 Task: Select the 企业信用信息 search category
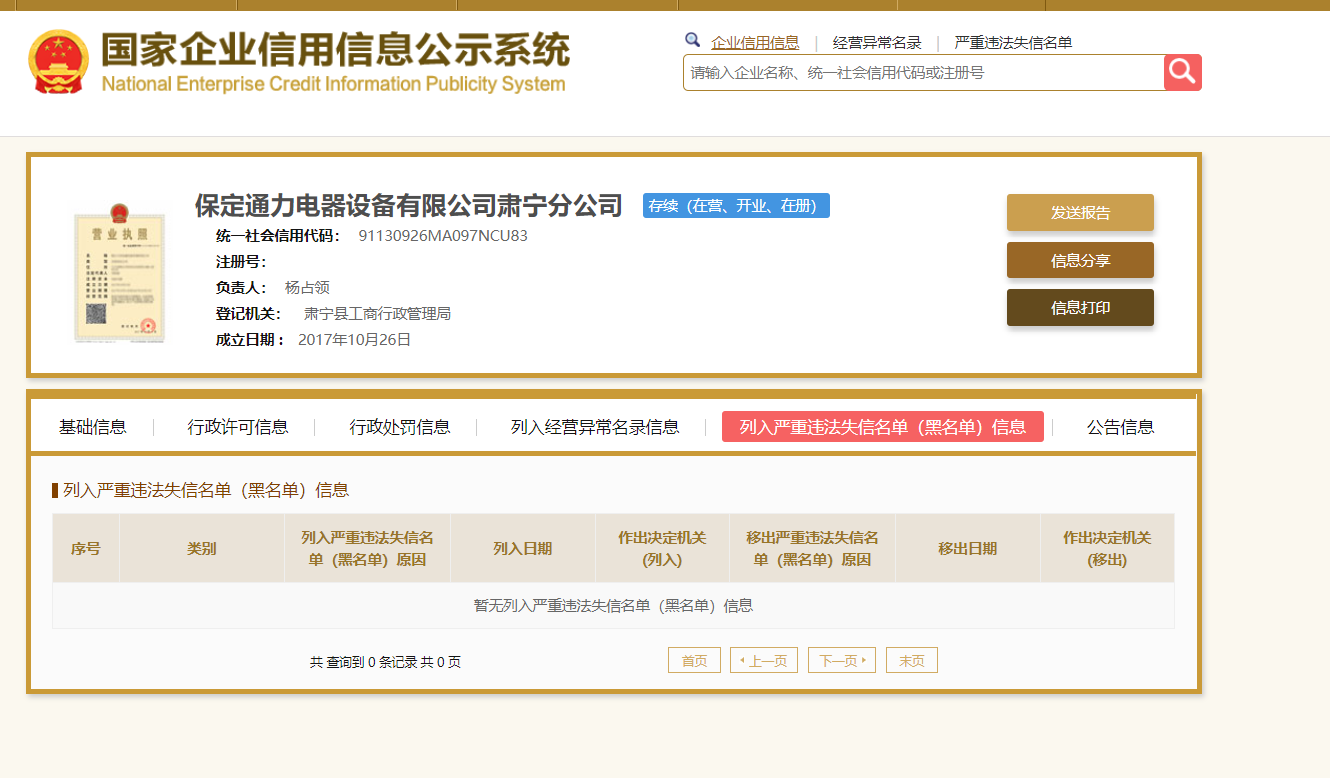(x=755, y=42)
